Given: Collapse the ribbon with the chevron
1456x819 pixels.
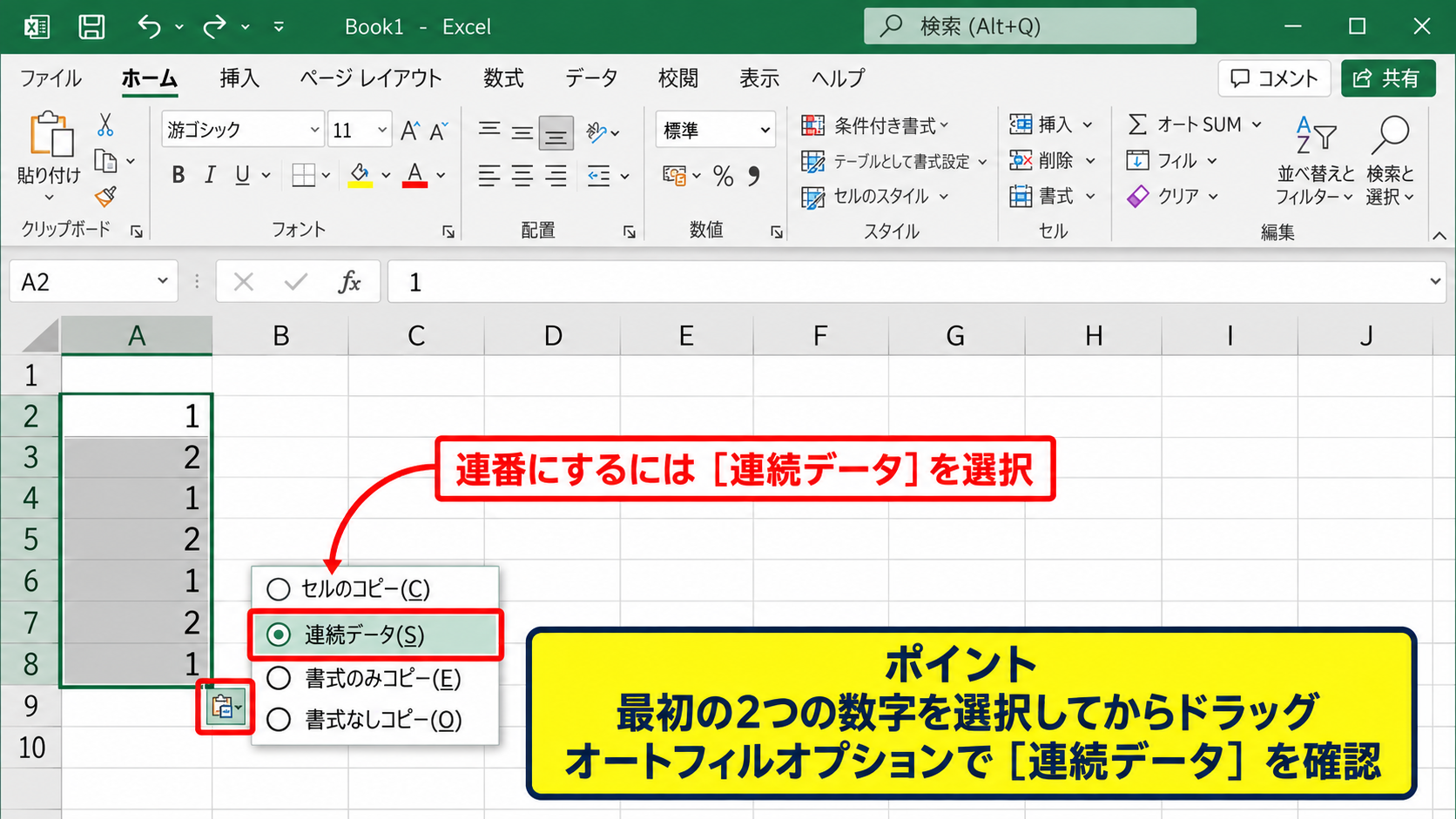Looking at the screenshot, I should (1439, 235).
